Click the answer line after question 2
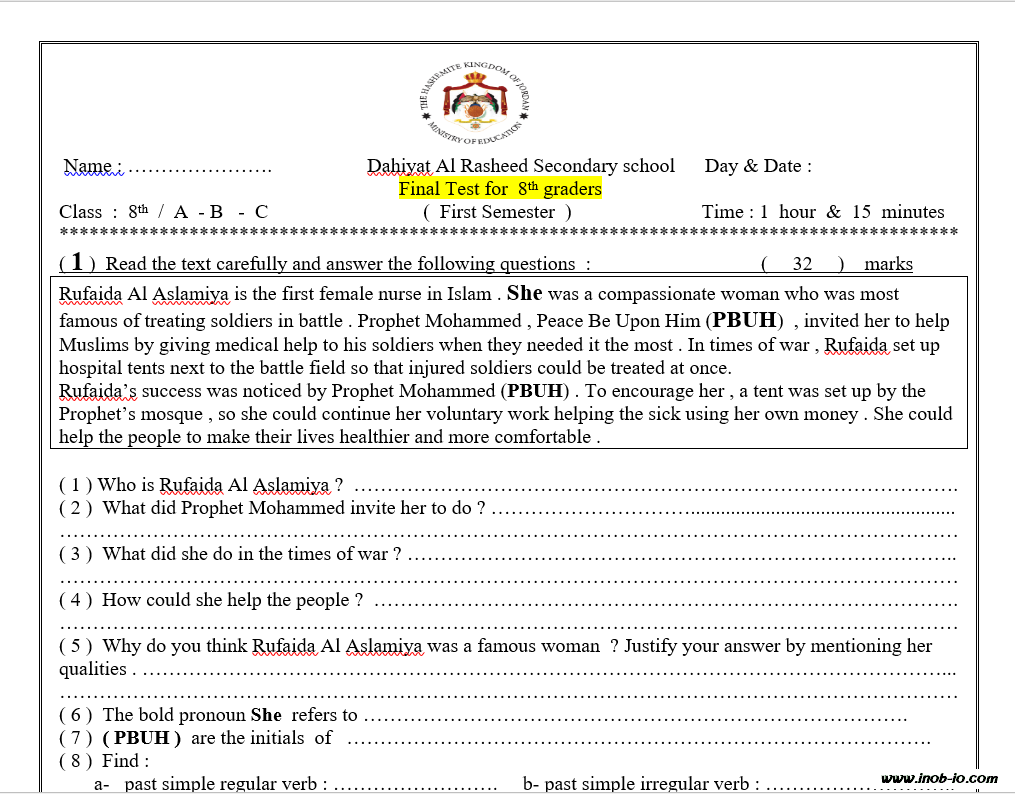 click(x=720, y=509)
